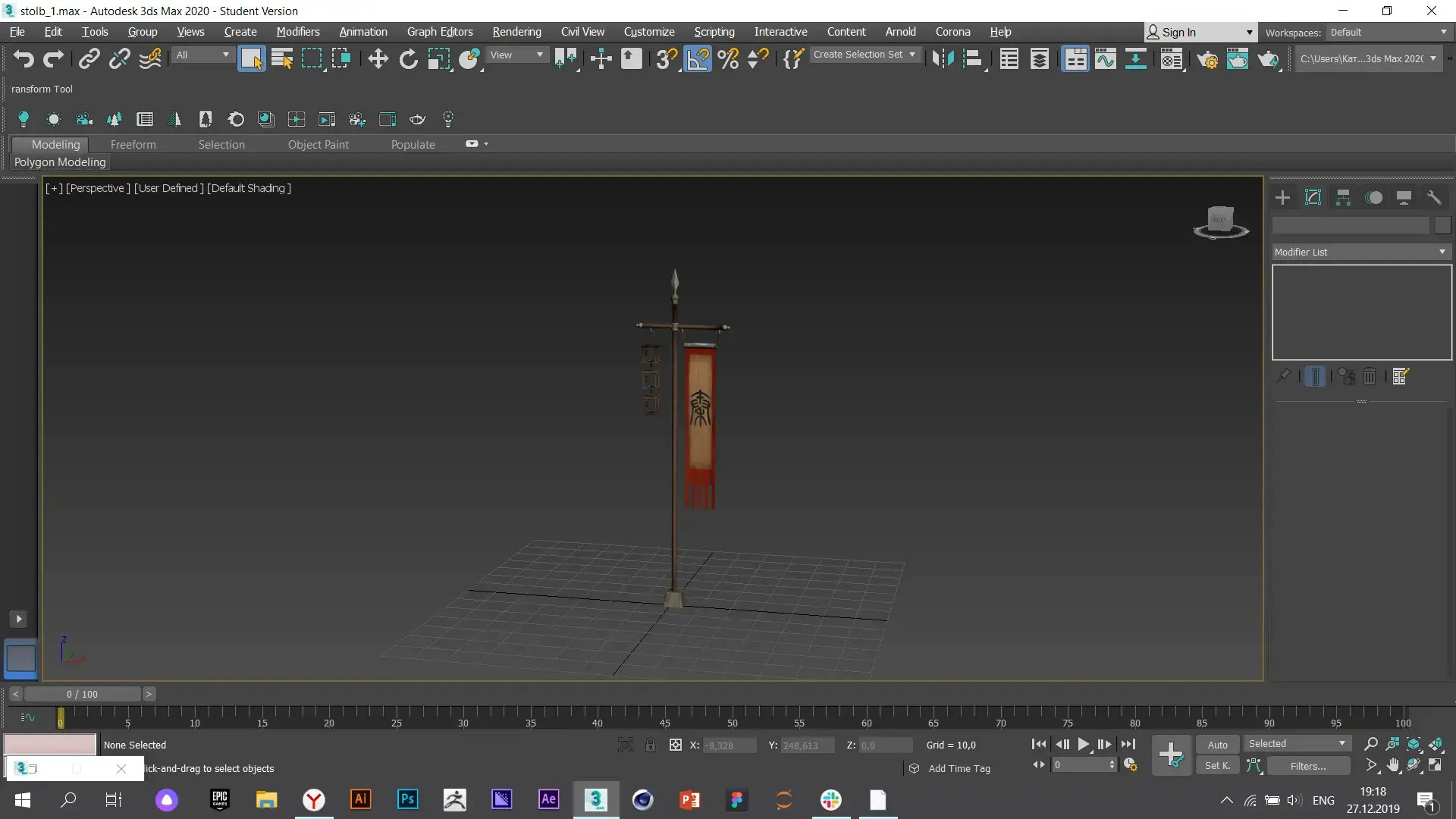Screen dimensions: 1456x819
Task: Click the Redo arrow icon
Action: (x=53, y=58)
